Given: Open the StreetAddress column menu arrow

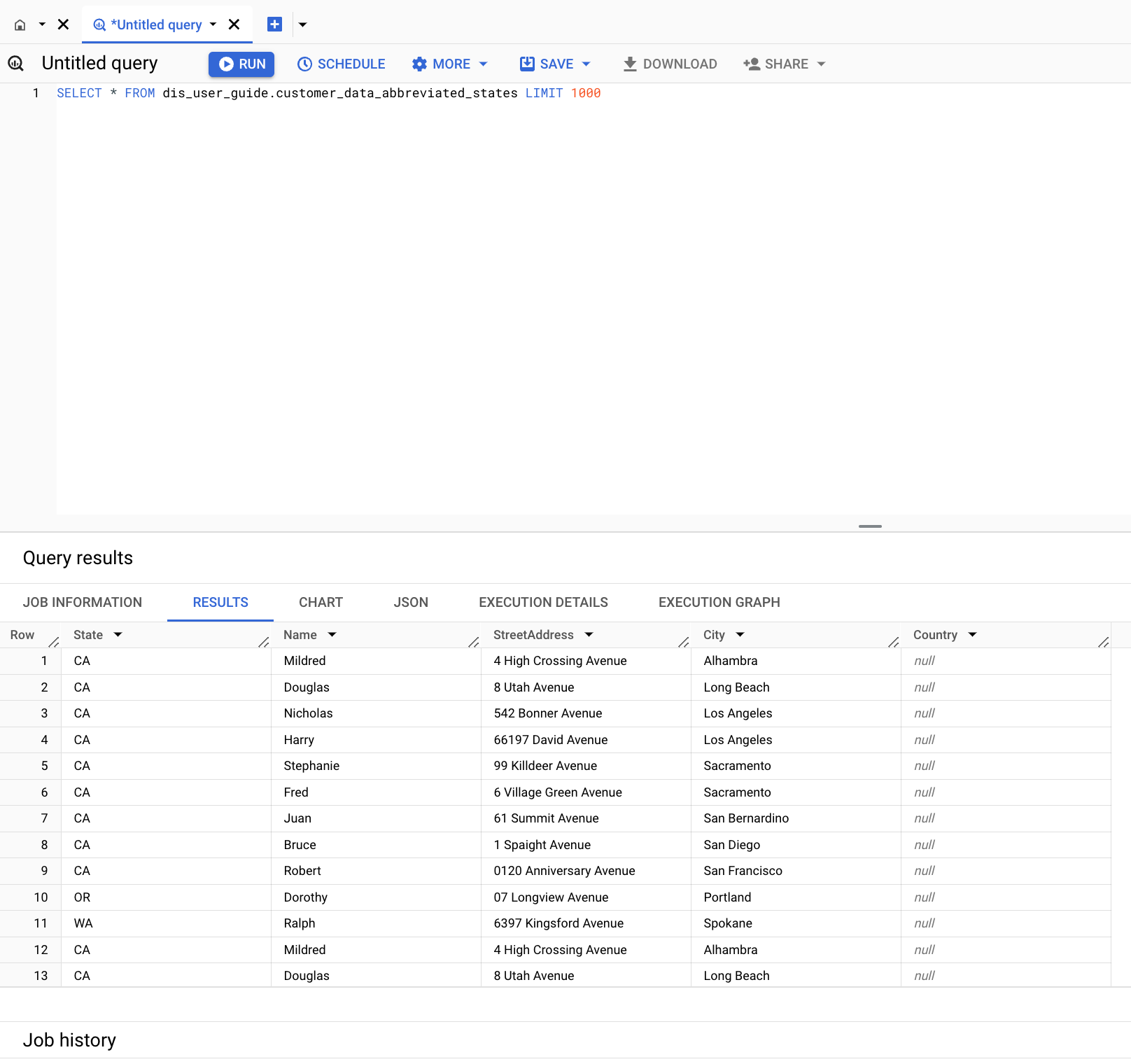Looking at the screenshot, I should tap(589, 635).
